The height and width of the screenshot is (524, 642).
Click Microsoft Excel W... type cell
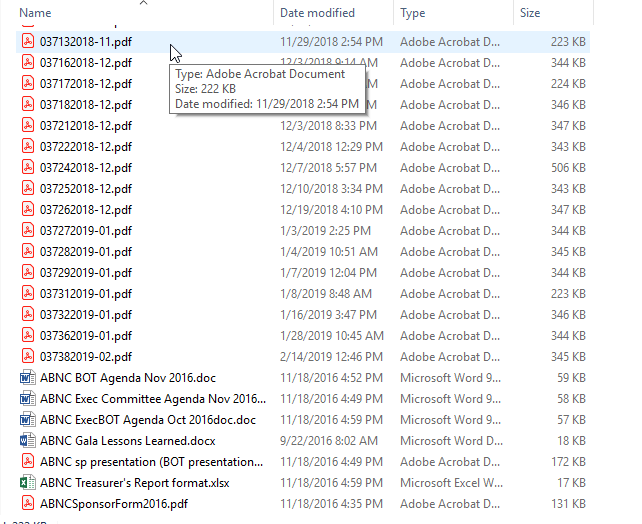click(x=452, y=483)
